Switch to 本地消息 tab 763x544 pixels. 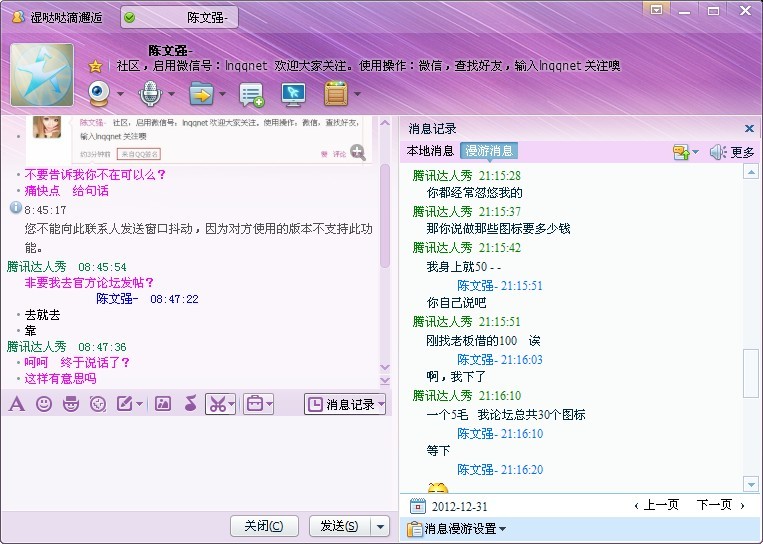pyautogui.click(x=430, y=151)
